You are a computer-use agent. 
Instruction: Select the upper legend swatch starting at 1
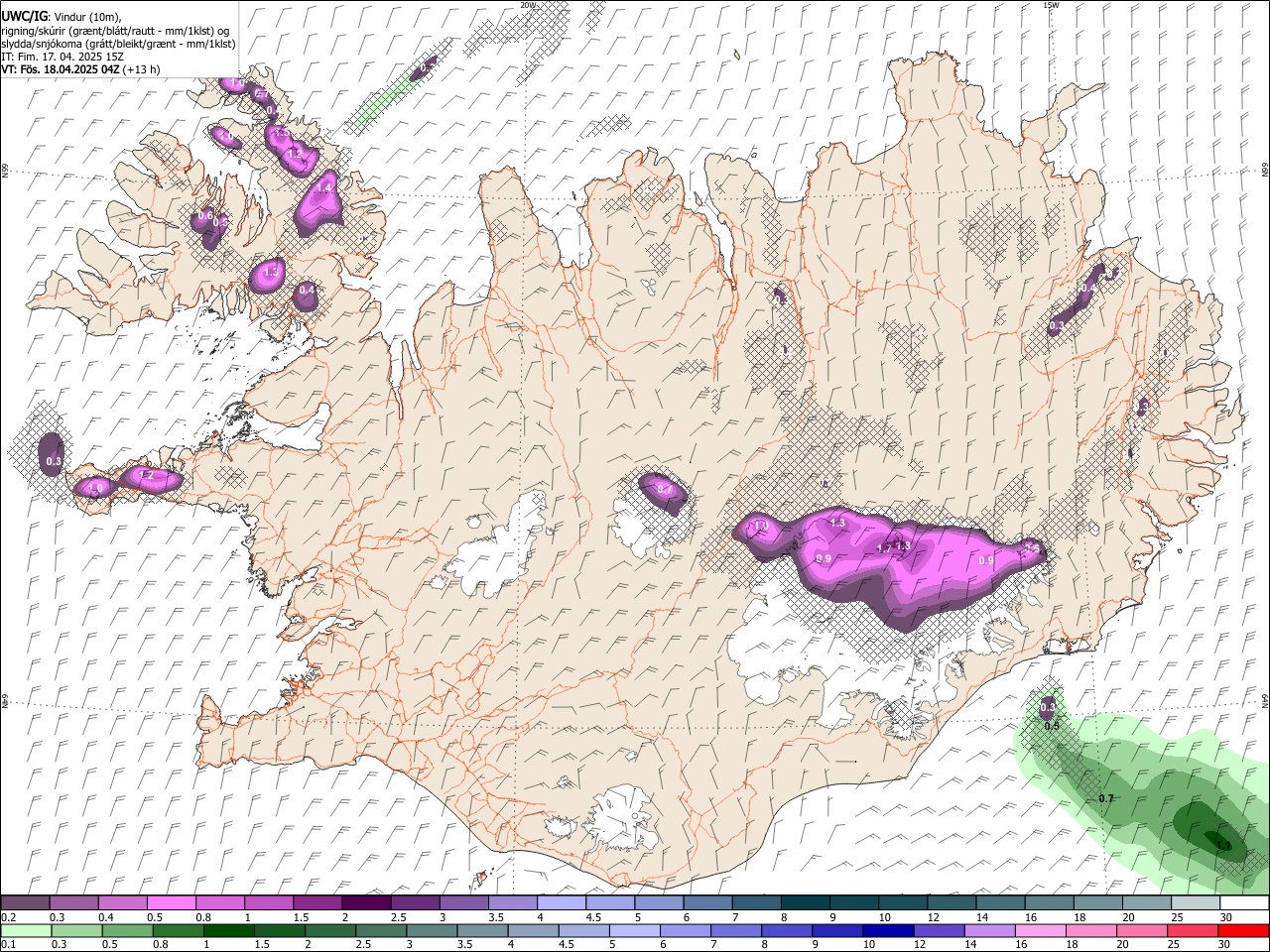[268, 903]
